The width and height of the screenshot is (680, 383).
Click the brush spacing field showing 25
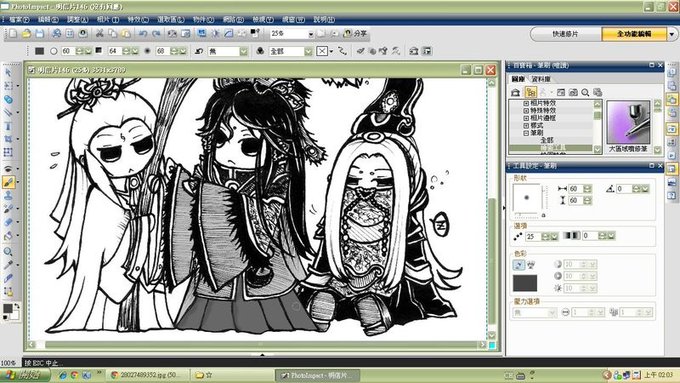point(533,236)
